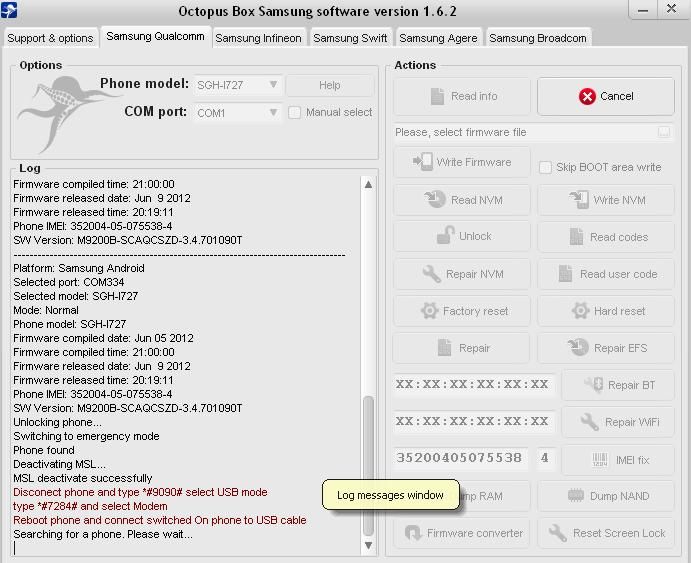Click the Repair document icon

click(444, 348)
